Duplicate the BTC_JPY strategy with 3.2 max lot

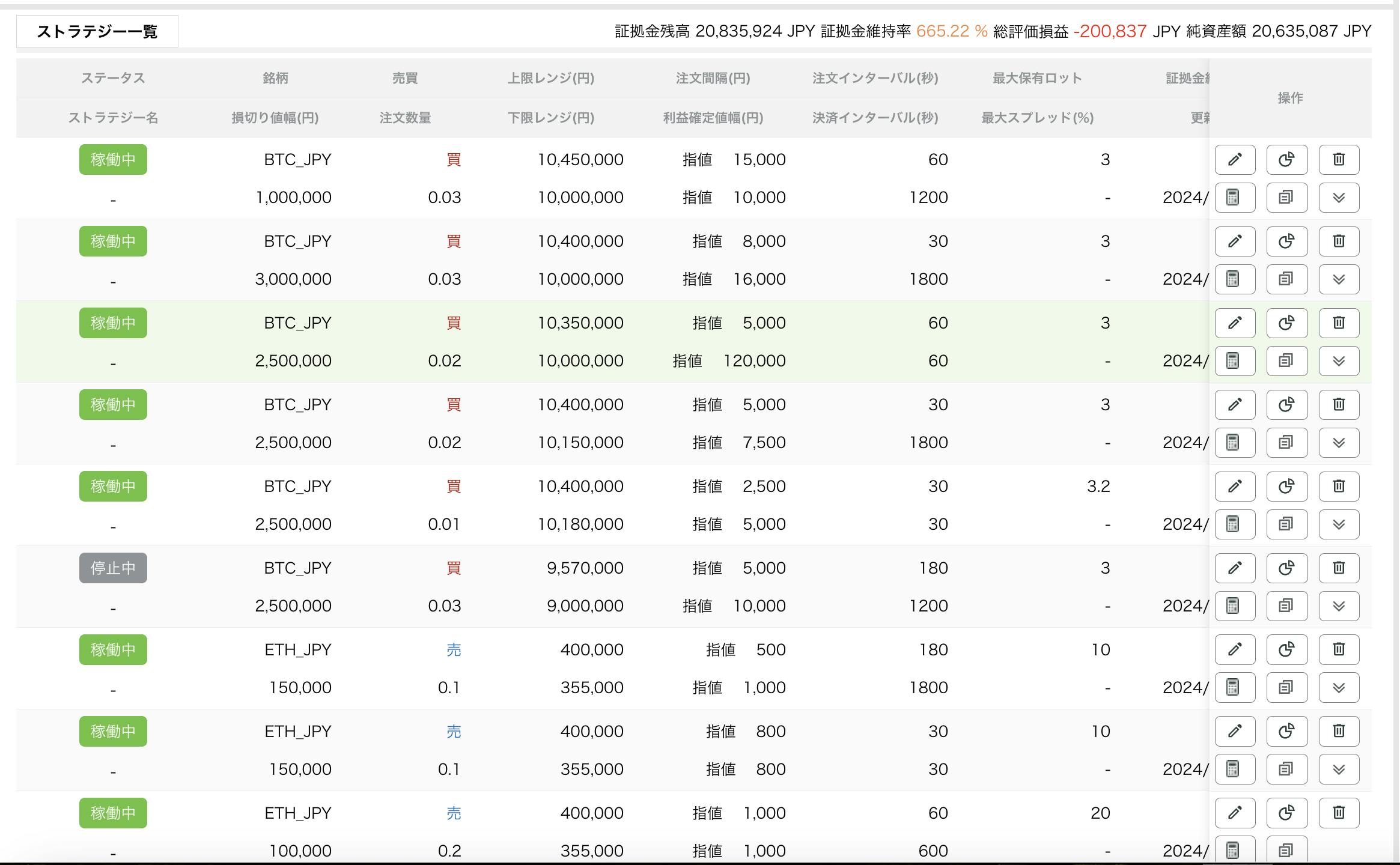click(x=1286, y=524)
